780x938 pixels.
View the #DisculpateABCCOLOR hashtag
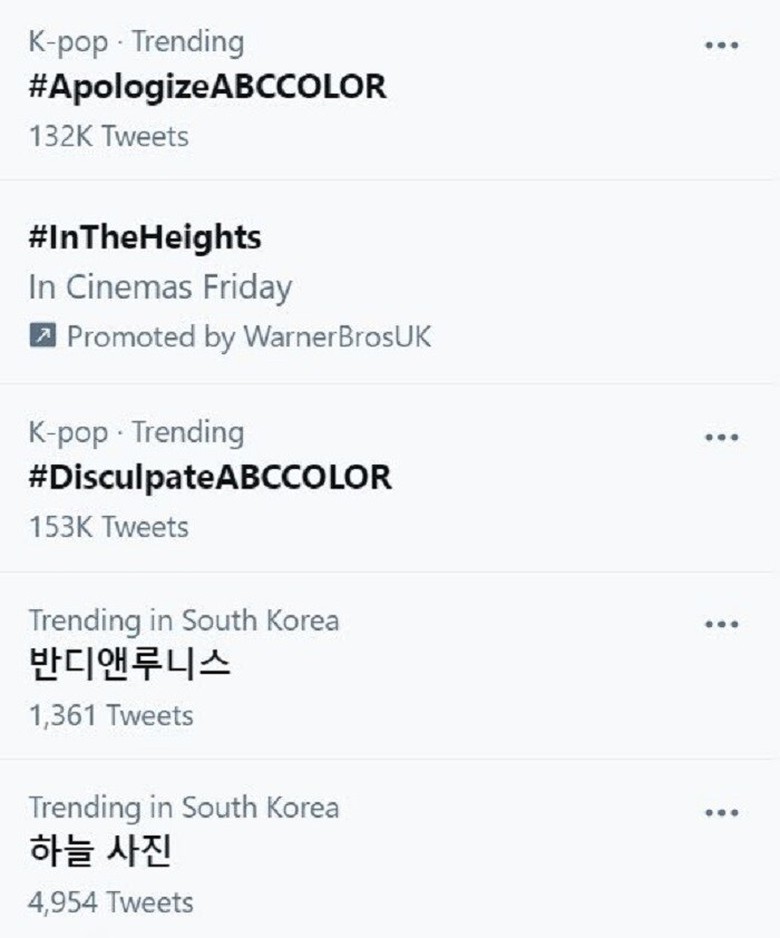coord(210,477)
